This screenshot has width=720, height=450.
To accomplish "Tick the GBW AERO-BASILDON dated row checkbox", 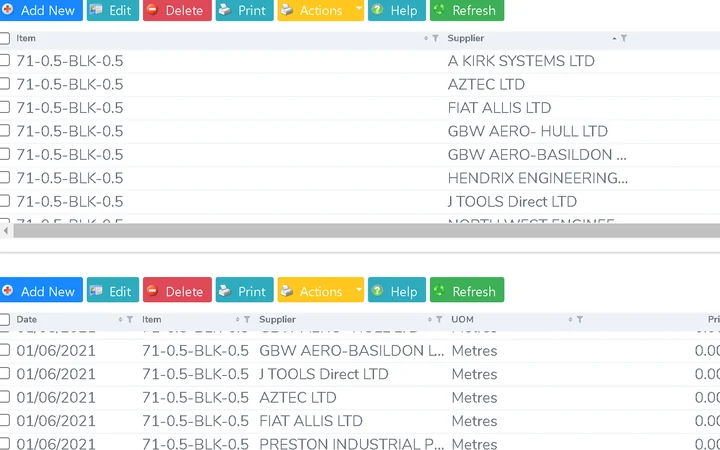I will [5, 350].
